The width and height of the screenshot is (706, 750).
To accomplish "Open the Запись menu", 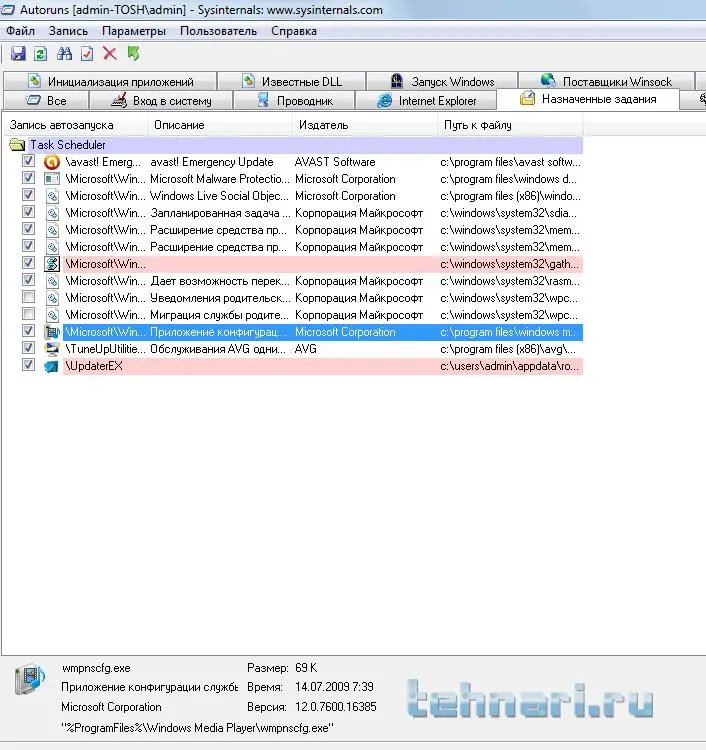I will point(68,31).
